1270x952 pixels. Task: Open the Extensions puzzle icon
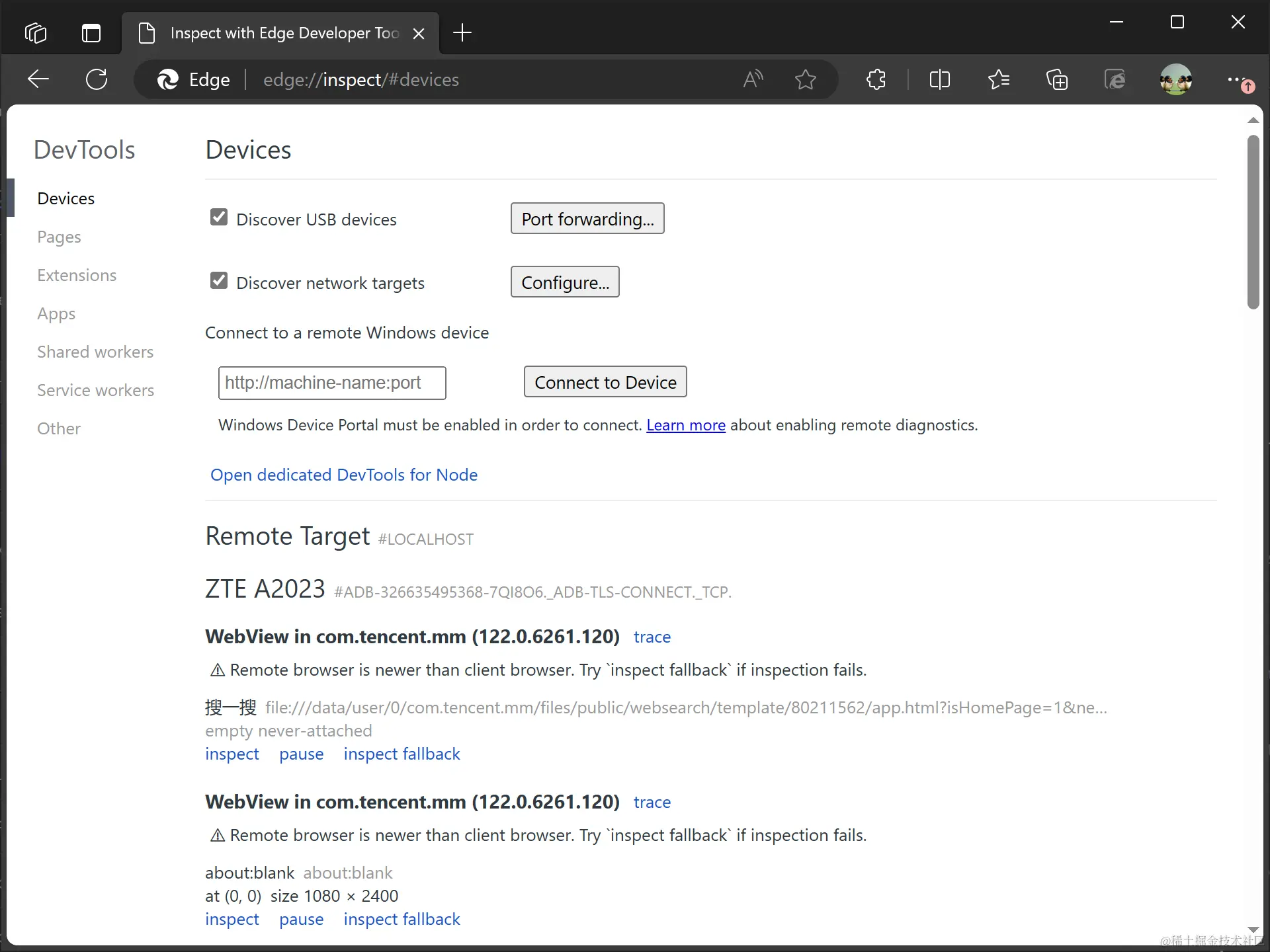[x=876, y=79]
